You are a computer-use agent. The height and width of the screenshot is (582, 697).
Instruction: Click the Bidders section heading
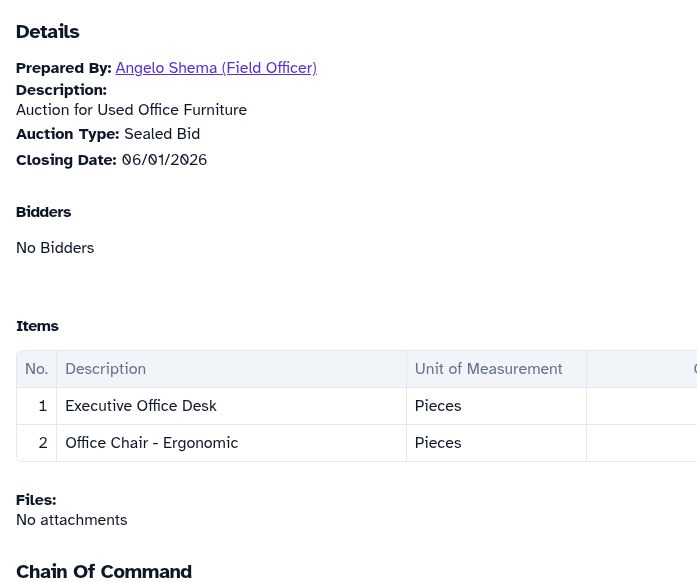[x=43, y=212]
